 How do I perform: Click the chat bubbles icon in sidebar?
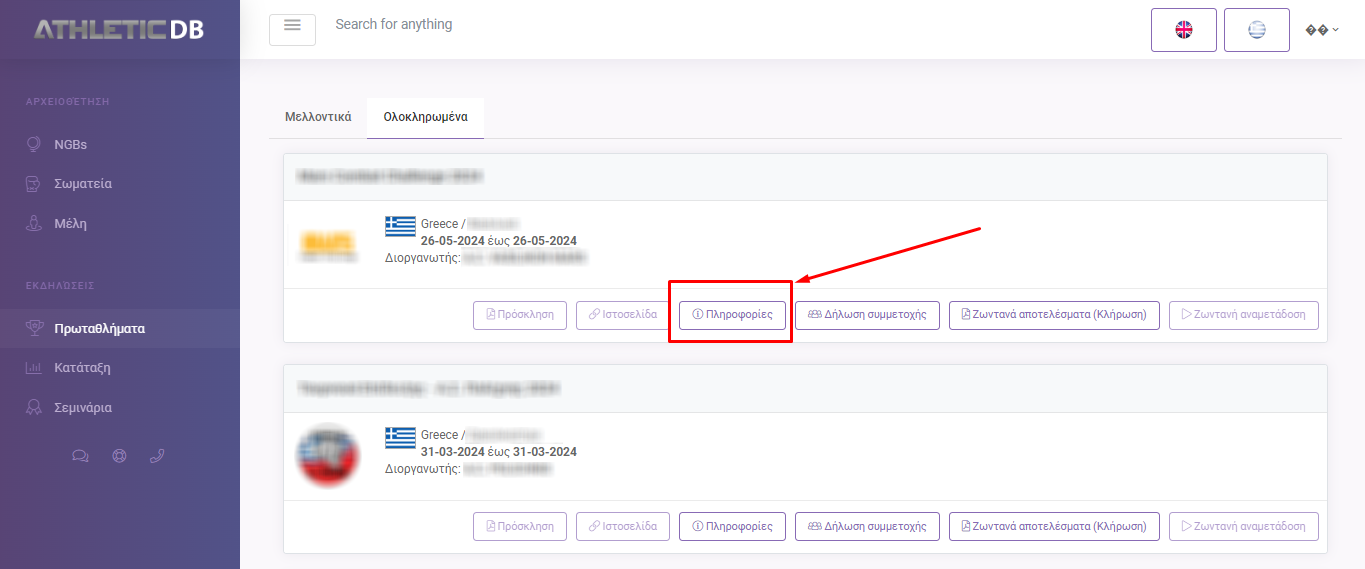pyautogui.click(x=81, y=456)
